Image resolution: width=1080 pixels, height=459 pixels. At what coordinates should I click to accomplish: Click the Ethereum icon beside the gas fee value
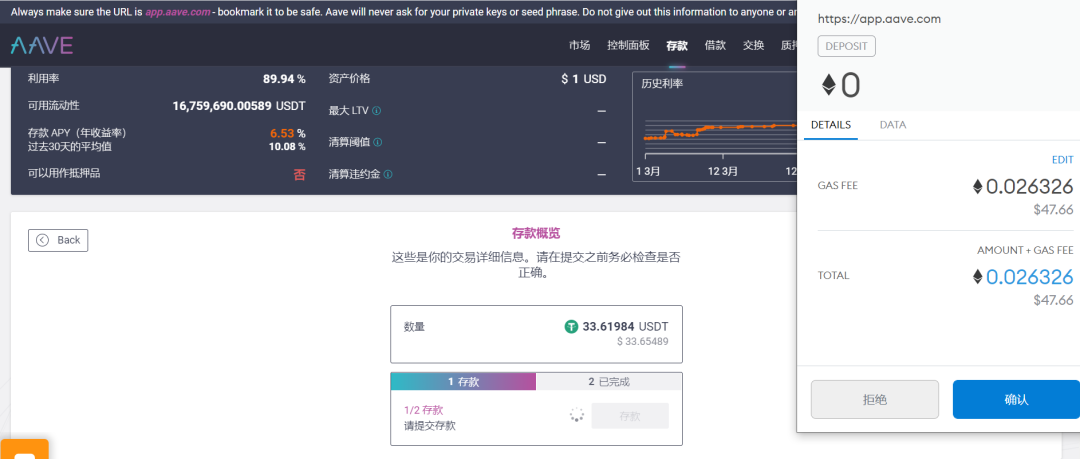coord(977,186)
